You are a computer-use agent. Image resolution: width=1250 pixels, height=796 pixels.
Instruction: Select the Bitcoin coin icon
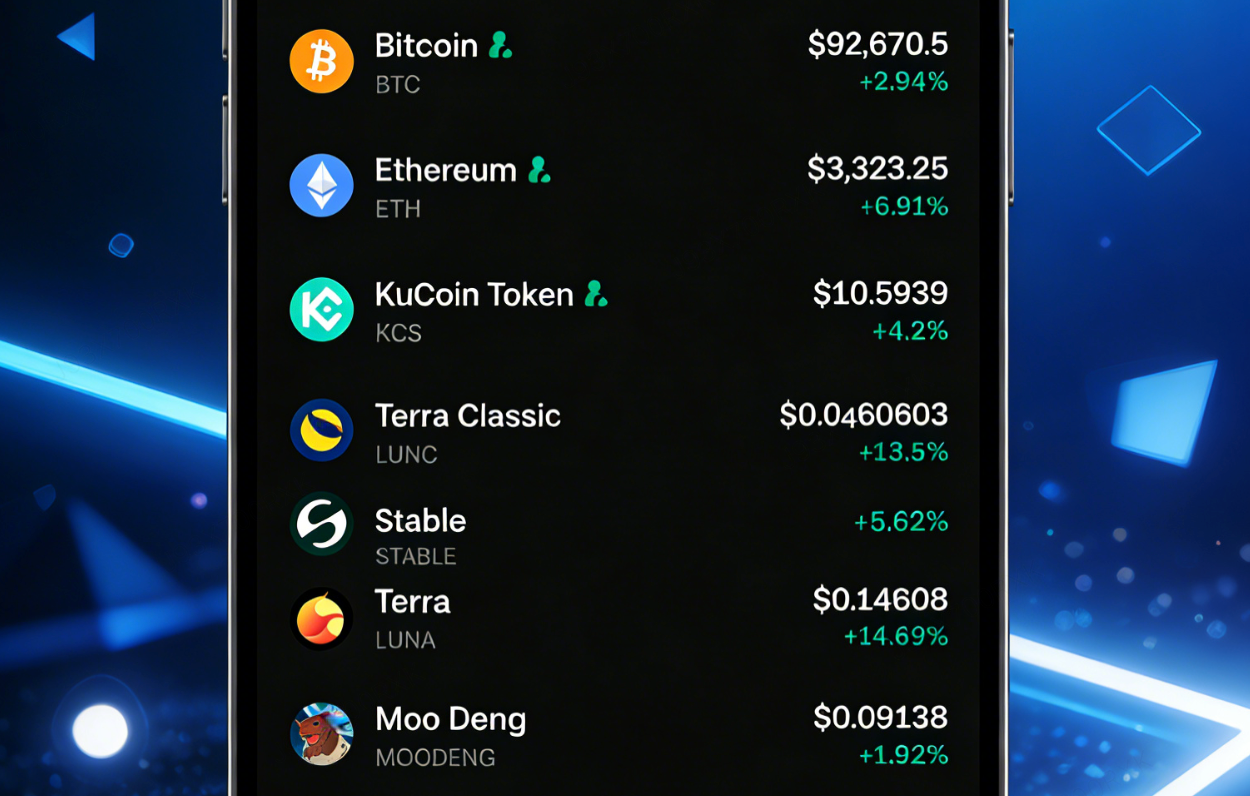pos(320,61)
